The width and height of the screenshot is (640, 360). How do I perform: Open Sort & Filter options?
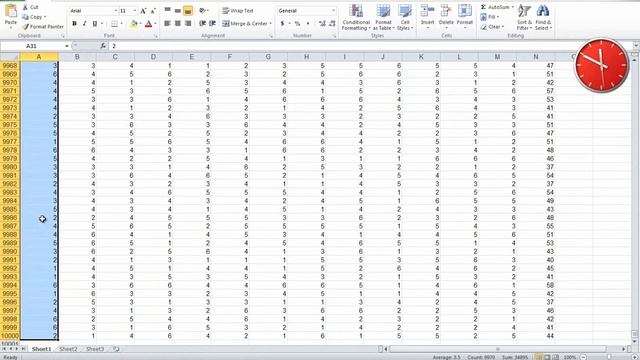[x=524, y=18]
